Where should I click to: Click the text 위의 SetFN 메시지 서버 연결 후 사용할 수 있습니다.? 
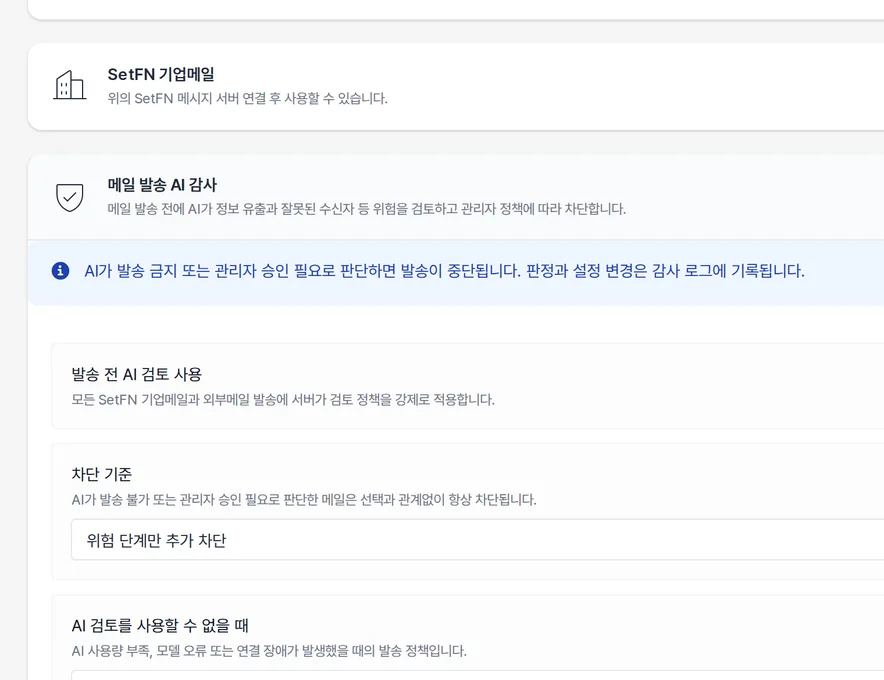tap(247, 99)
